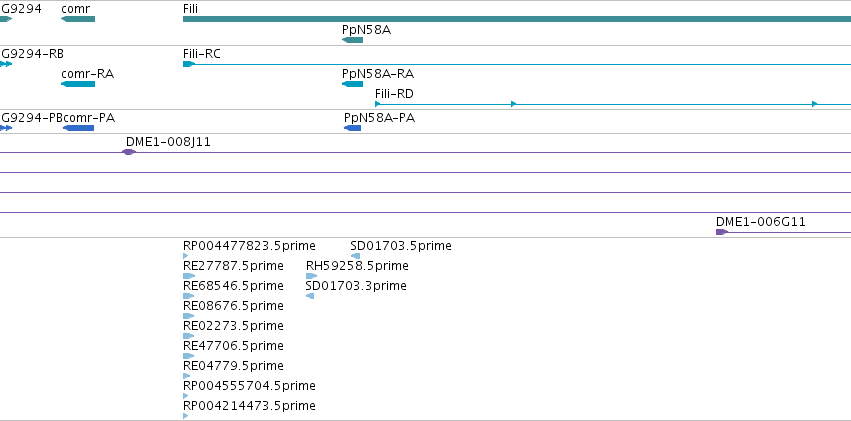This screenshot has height=421, width=851.
Task: Select the Fili gene bar
Action: pos(517,19)
